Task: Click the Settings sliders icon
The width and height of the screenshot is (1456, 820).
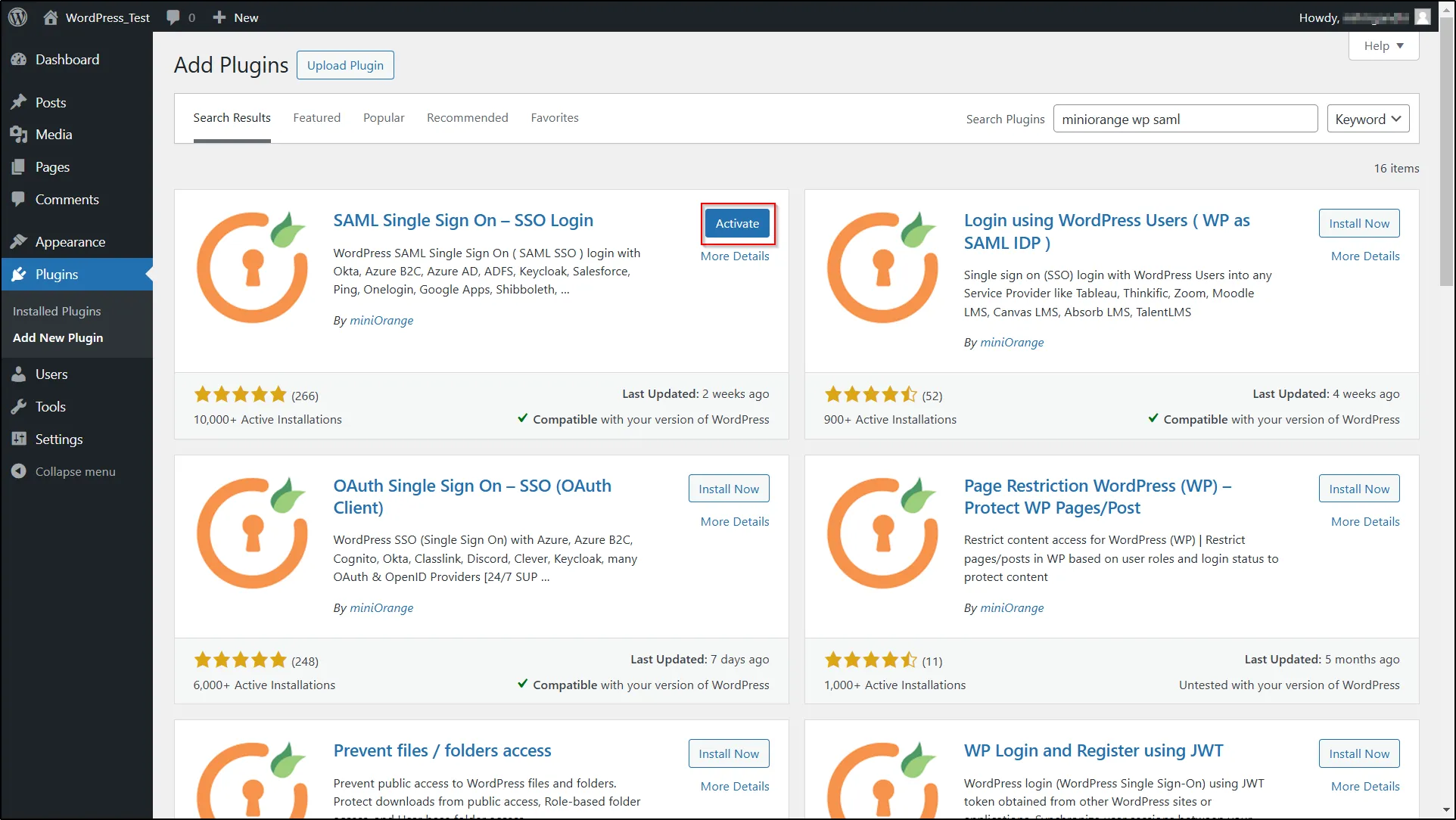Action: (x=19, y=440)
